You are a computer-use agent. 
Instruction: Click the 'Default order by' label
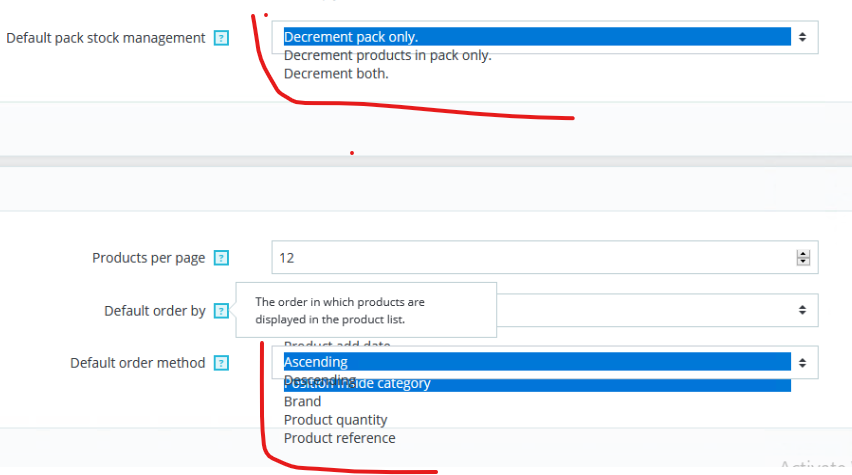pyautogui.click(x=155, y=311)
